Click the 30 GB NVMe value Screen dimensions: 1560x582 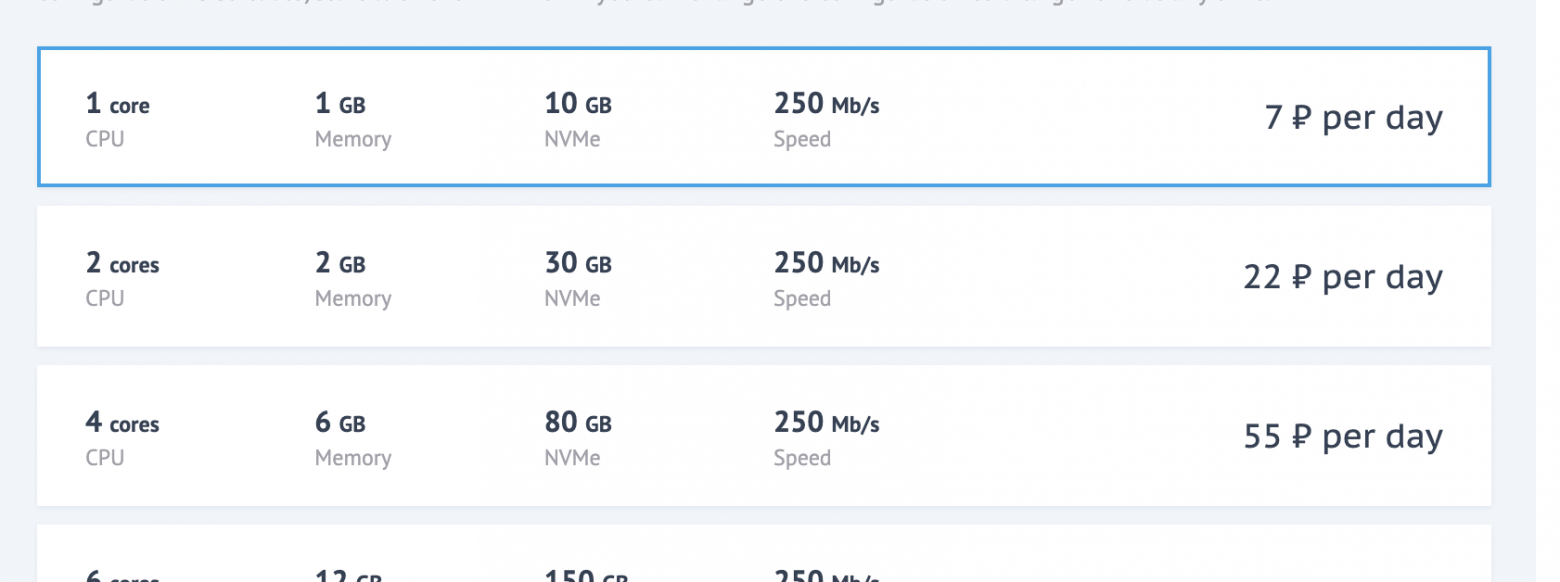pos(577,264)
